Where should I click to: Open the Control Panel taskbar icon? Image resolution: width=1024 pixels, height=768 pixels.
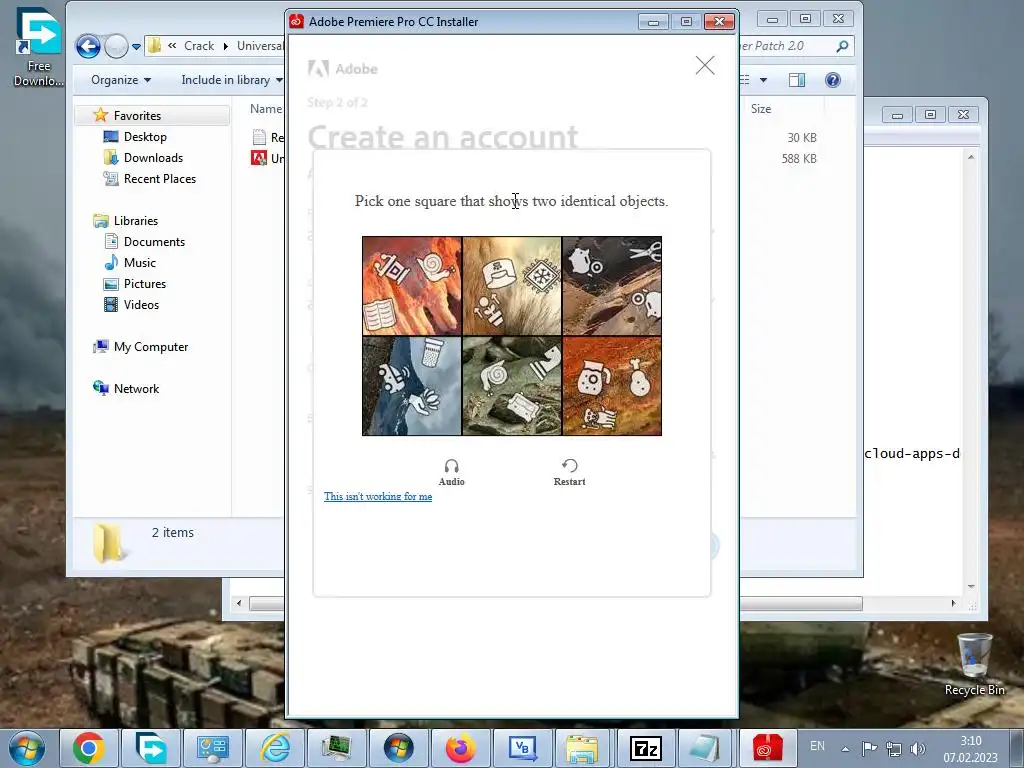pos(213,748)
